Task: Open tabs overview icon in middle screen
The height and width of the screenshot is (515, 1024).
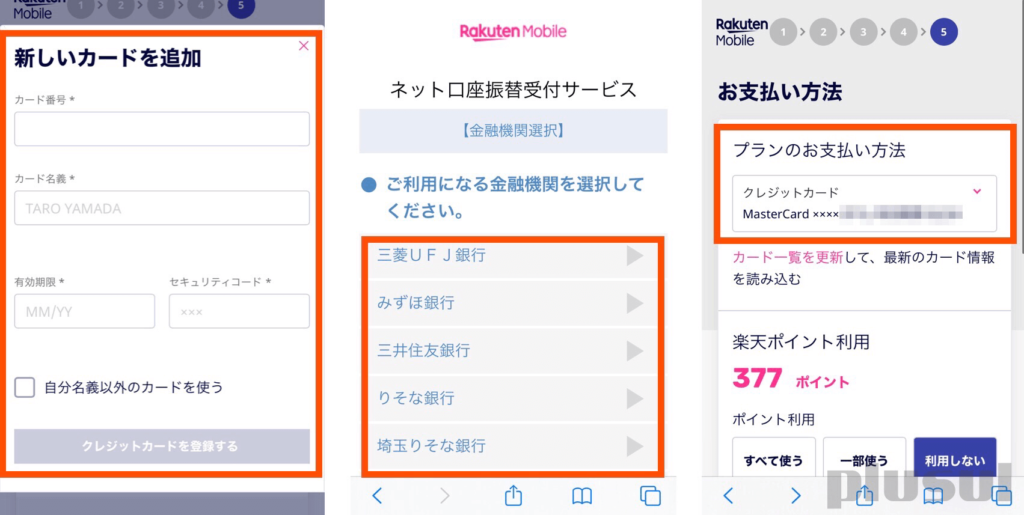Action: point(650,497)
